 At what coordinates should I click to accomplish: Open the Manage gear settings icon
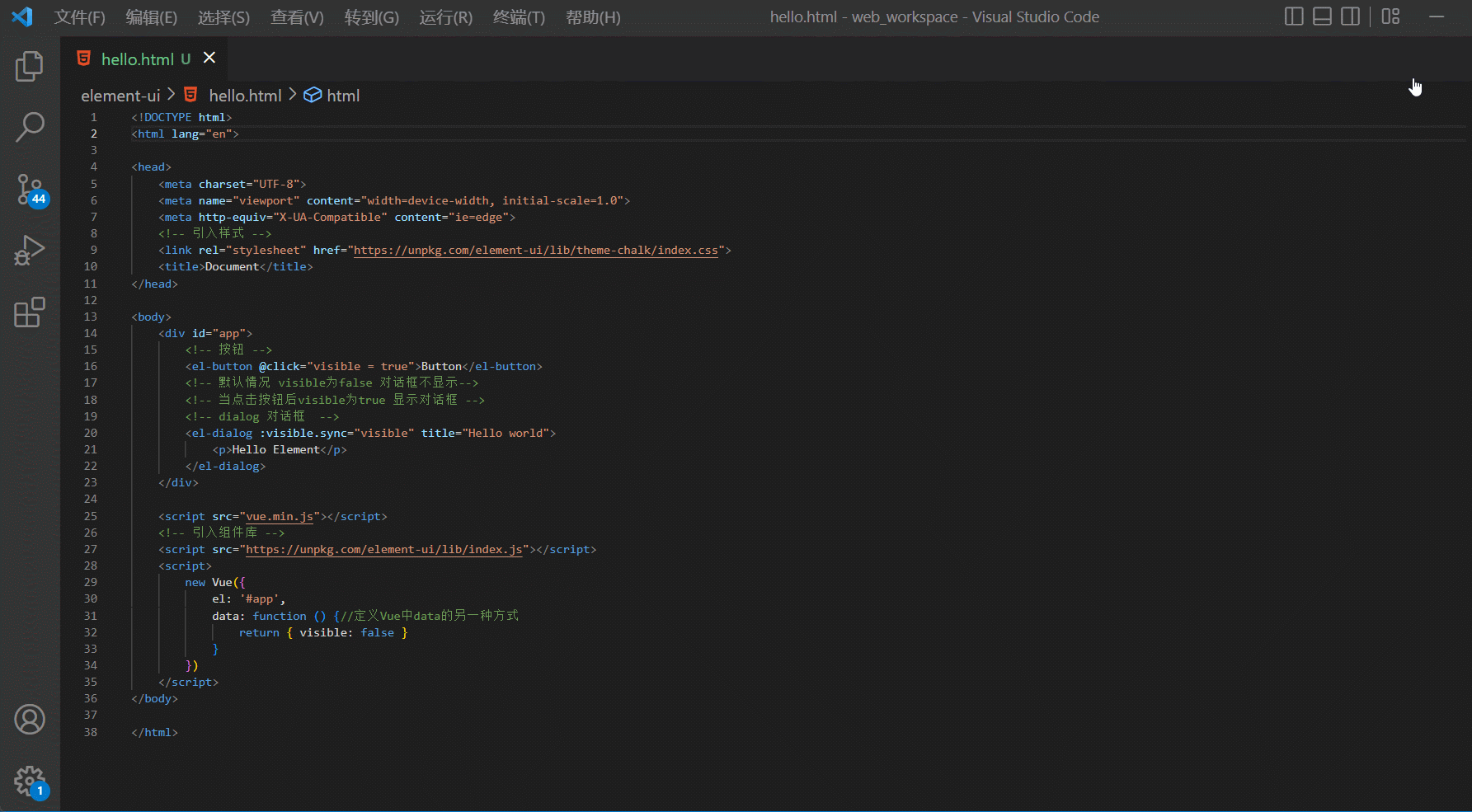click(31, 782)
